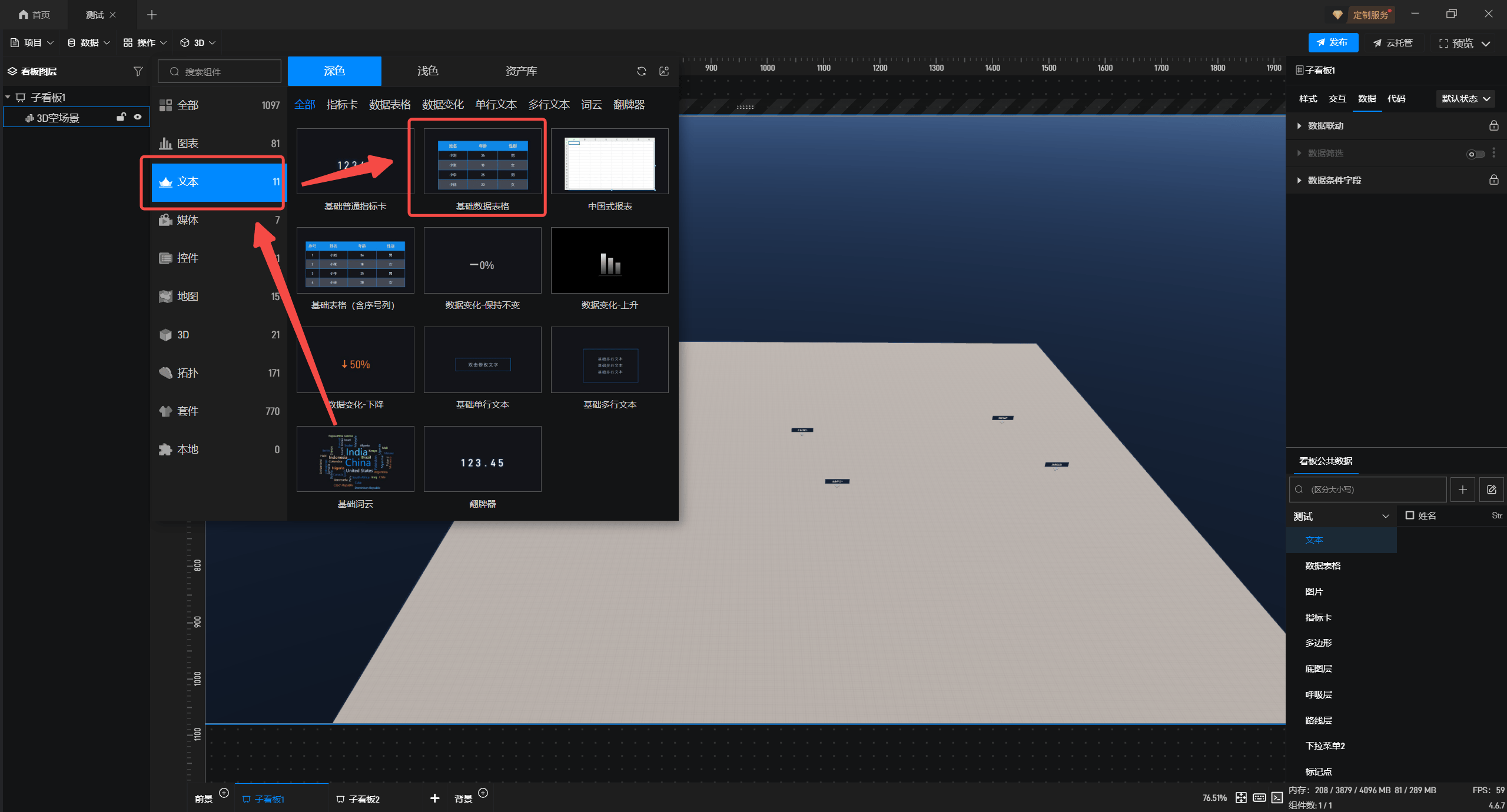Click the keyboard shortcuts icon in the status bar
1507x812 pixels.
pos(1259,797)
